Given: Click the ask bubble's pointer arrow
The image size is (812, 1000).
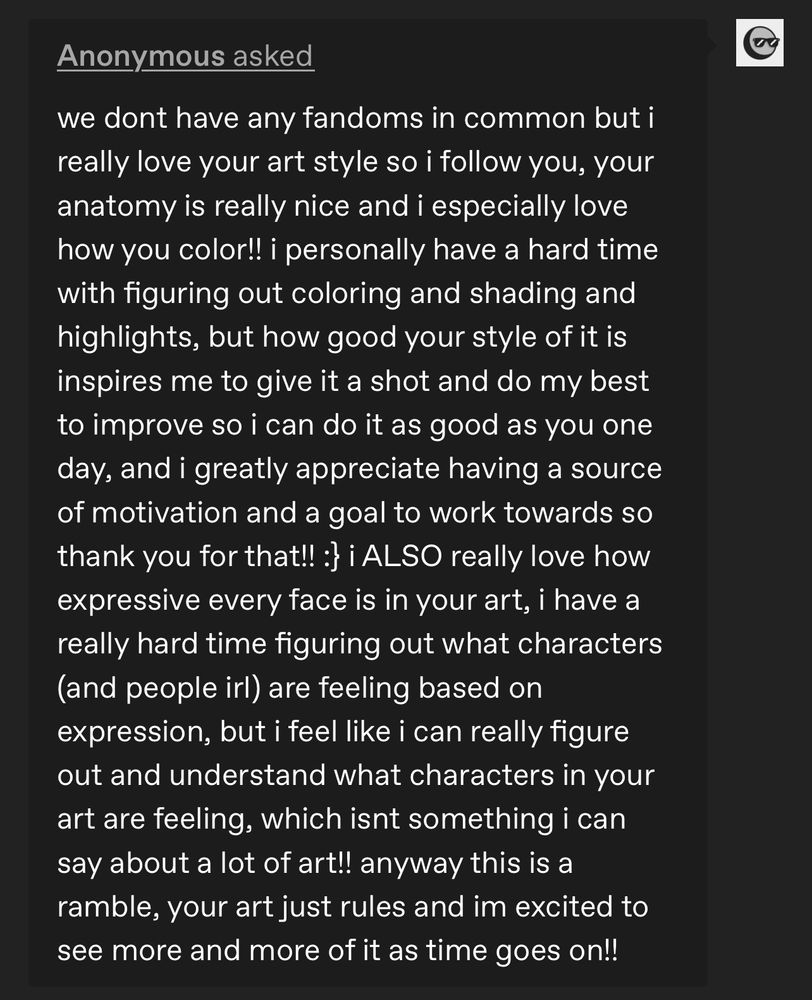Looking at the screenshot, I should point(713,44).
